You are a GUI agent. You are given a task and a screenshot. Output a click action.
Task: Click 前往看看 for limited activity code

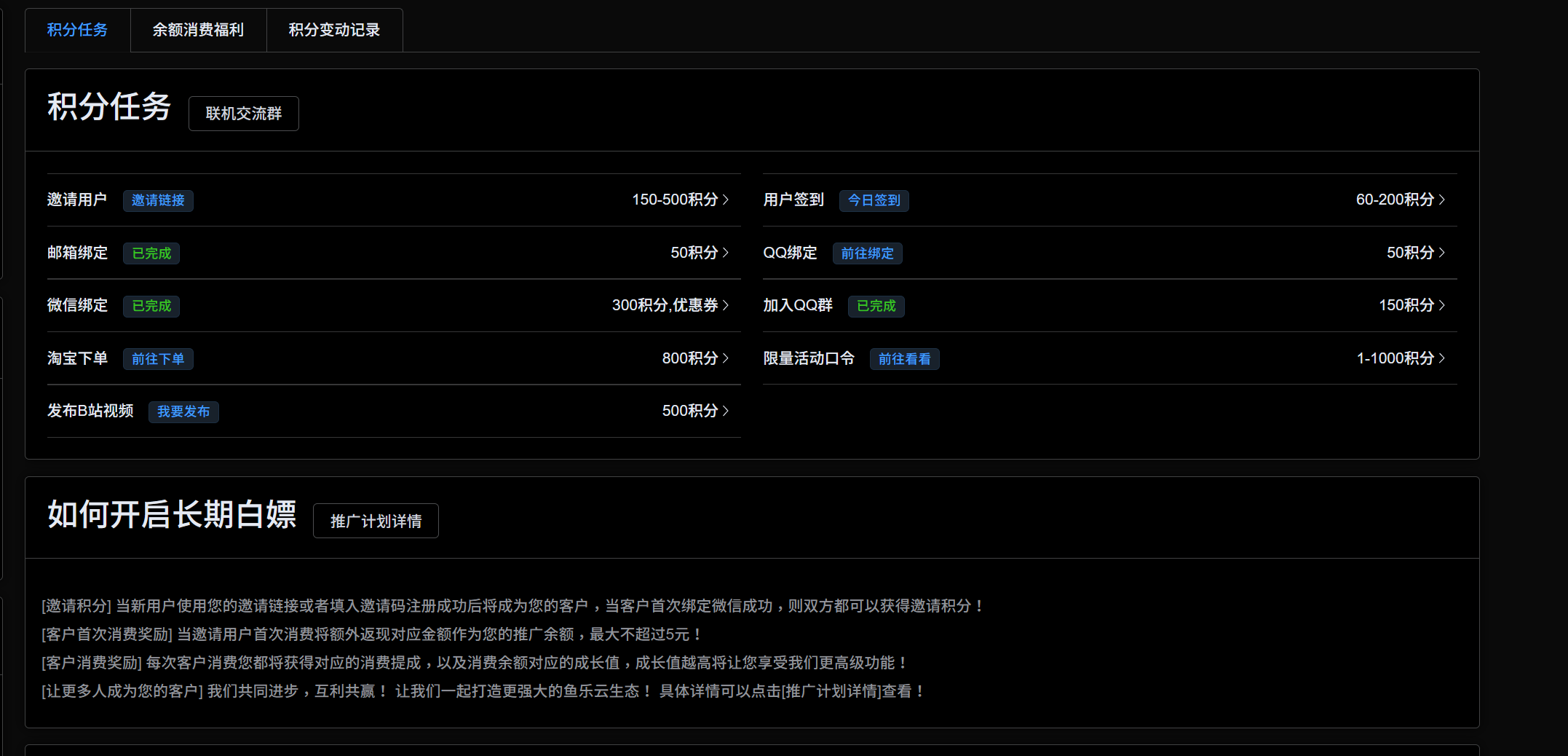pyautogui.click(x=904, y=359)
